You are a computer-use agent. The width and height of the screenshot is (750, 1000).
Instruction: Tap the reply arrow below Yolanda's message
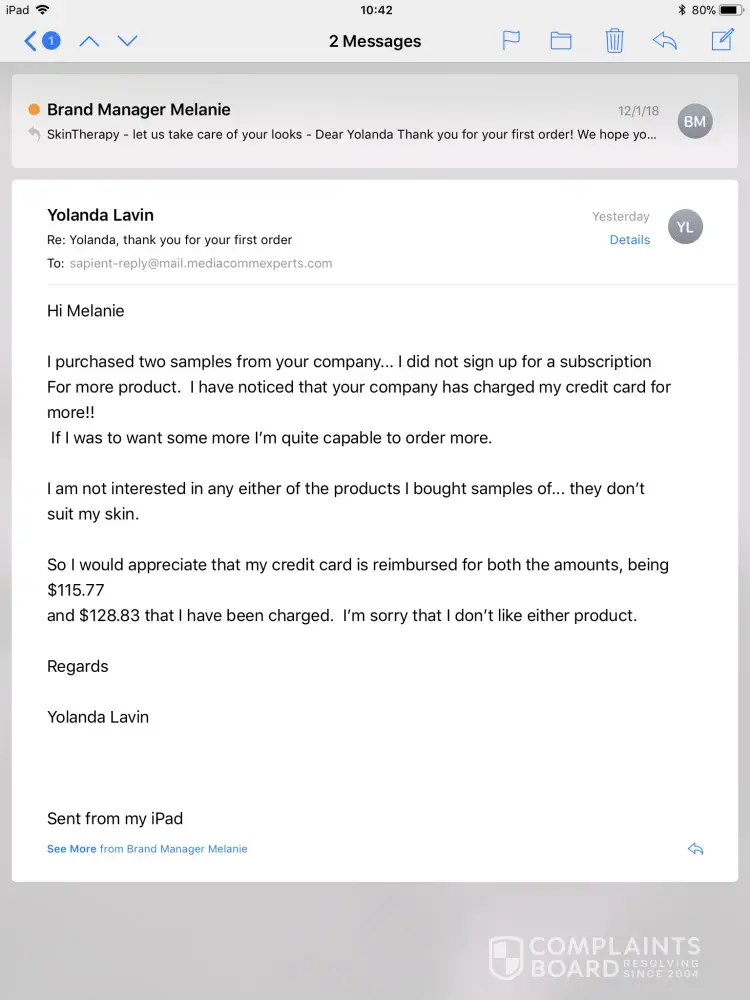pyautogui.click(x=696, y=849)
